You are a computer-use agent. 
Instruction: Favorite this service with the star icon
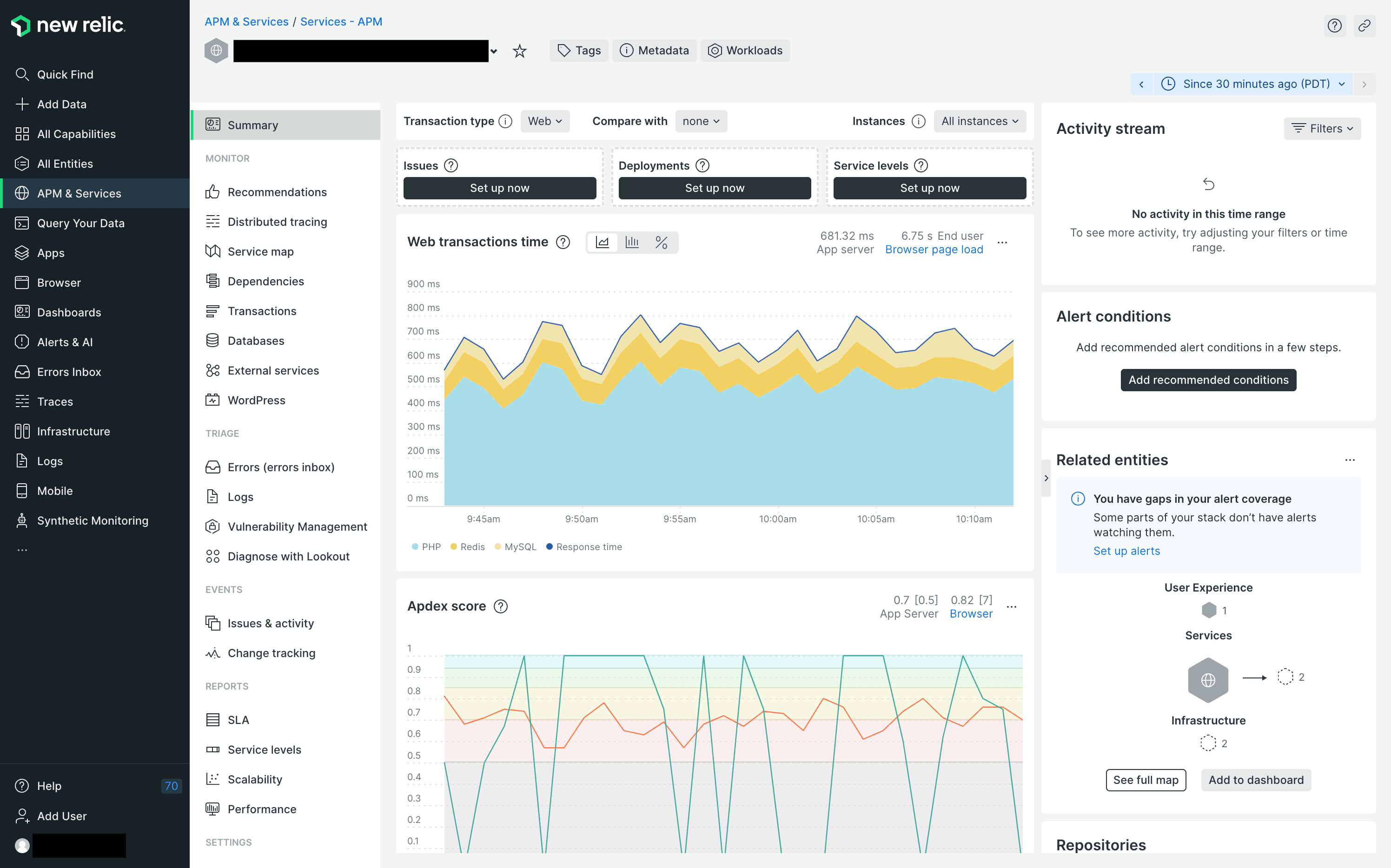pos(520,51)
